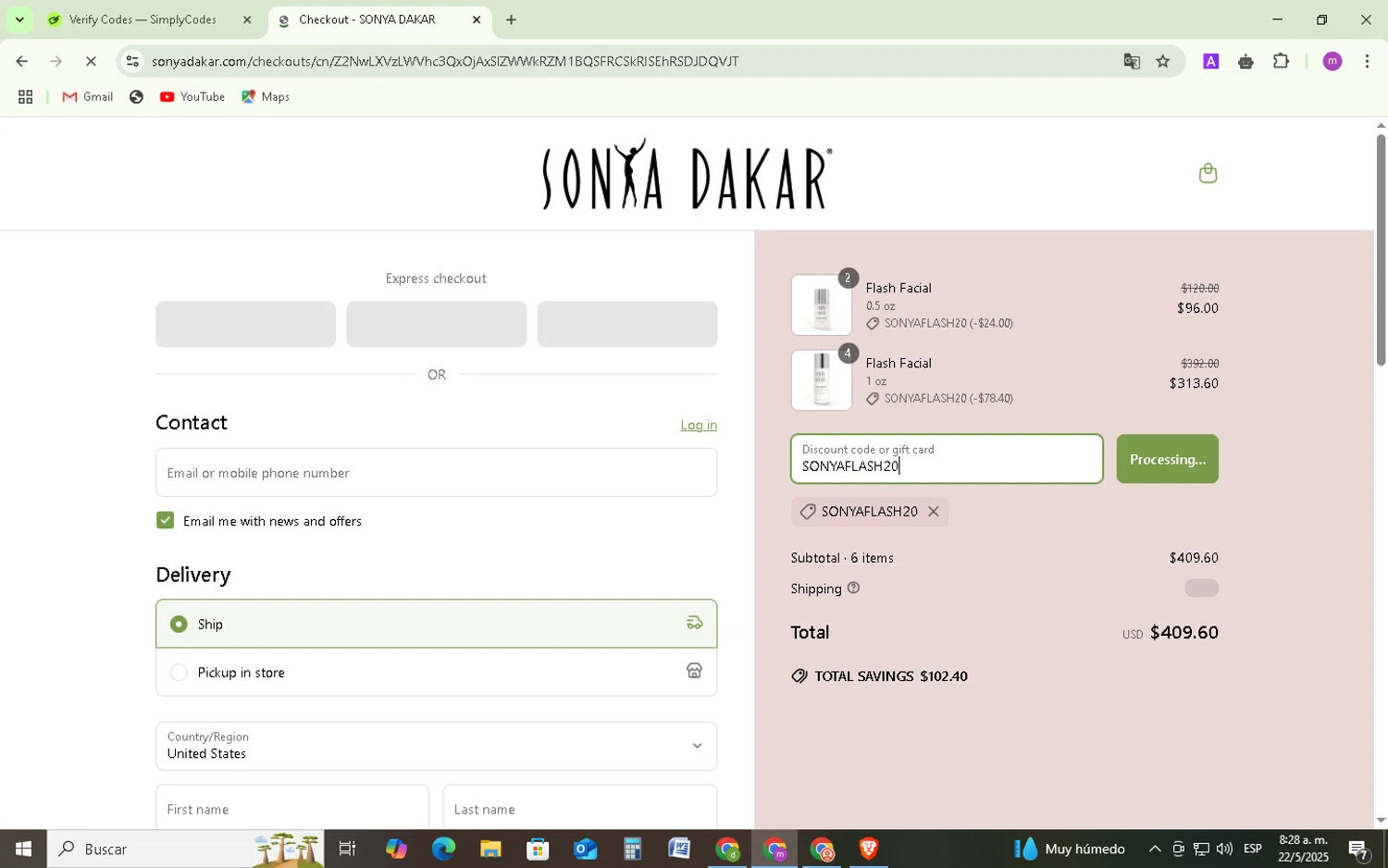This screenshot has width=1388, height=868.
Task: Open the Chrome three-dot menu
Action: tap(1367, 61)
